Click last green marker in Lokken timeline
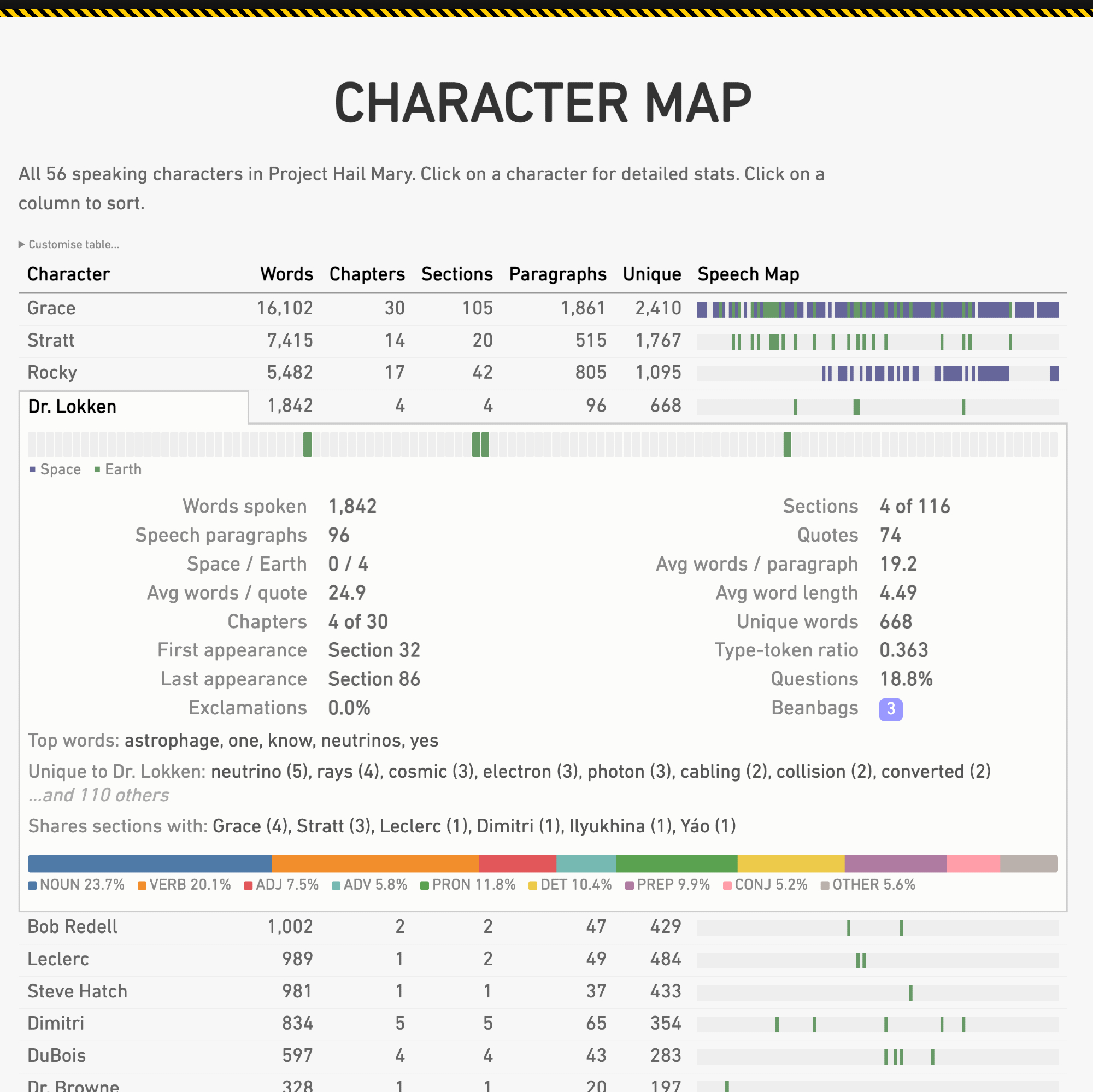The image size is (1093, 1092). 787,445
